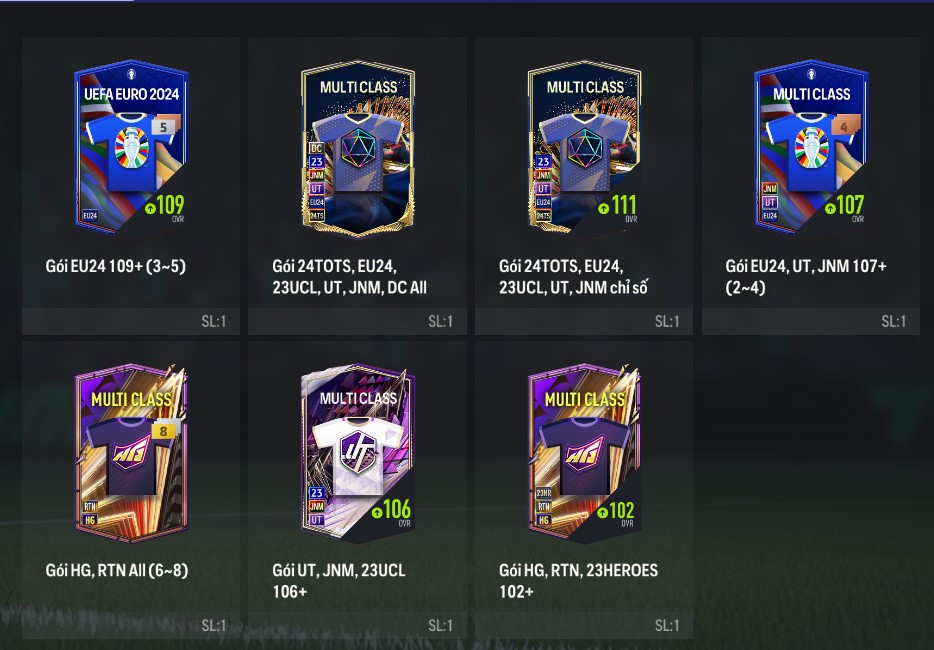The width and height of the screenshot is (934, 650).
Task: Open the purple HG RTN pack numbered 8
Action: (131, 452)
